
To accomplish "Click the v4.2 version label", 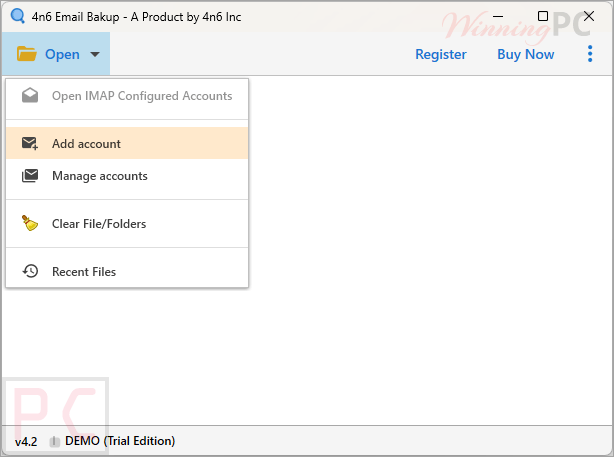I will pos(26,442).
